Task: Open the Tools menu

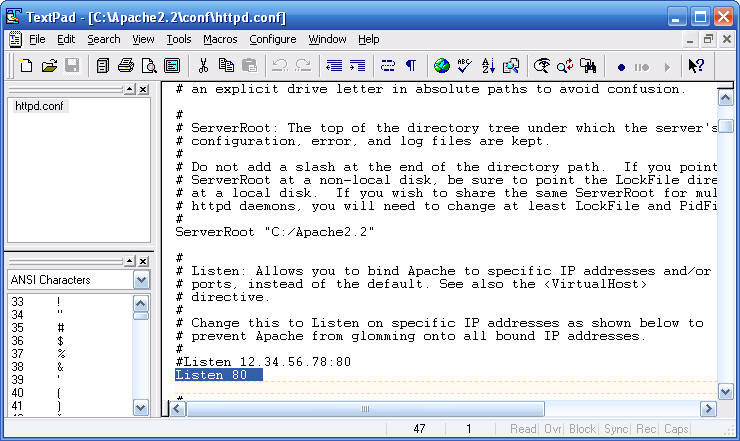Action: pos(179,39)
